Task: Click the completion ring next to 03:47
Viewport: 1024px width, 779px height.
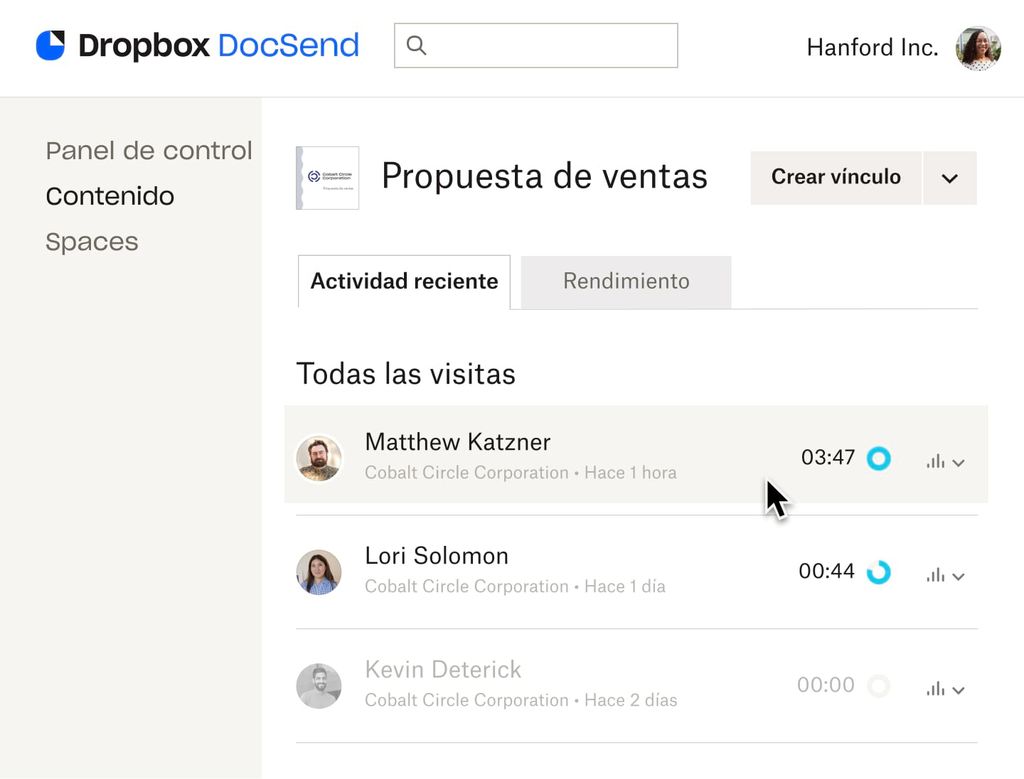Action: click(x=878, y=458)
